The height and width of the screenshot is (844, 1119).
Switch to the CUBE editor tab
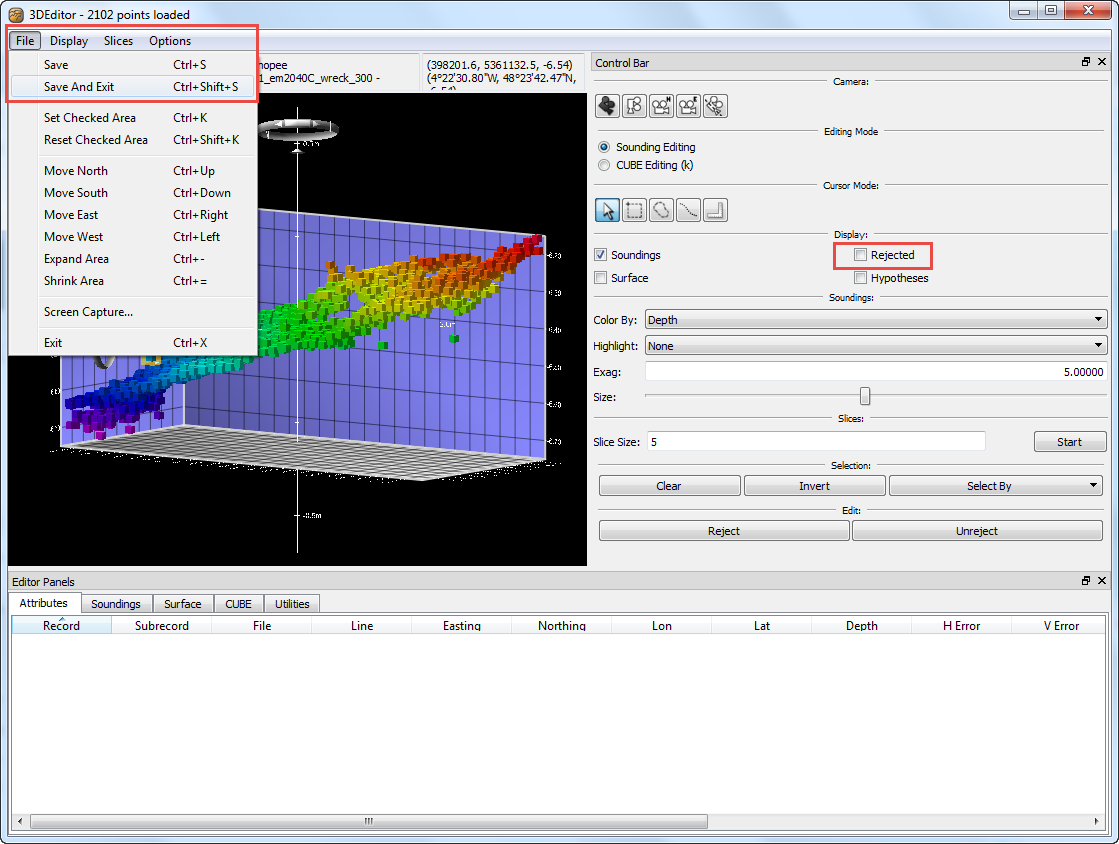(238, 604)
